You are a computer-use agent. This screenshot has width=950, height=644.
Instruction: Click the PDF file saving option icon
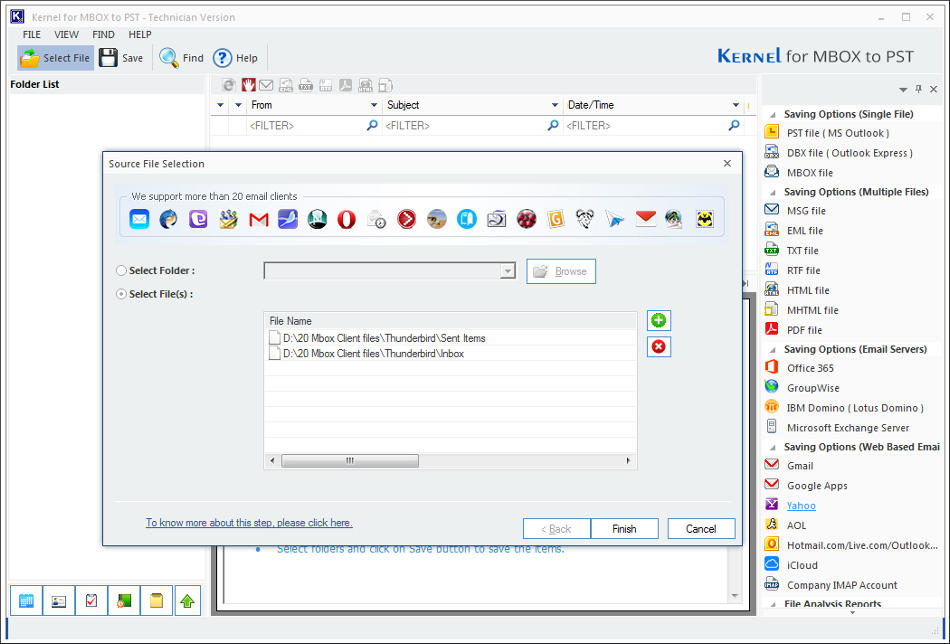[770, 330]
